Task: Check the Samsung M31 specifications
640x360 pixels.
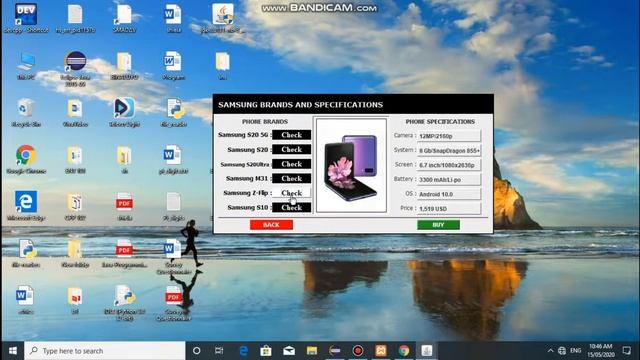Action: pos(291,178)
